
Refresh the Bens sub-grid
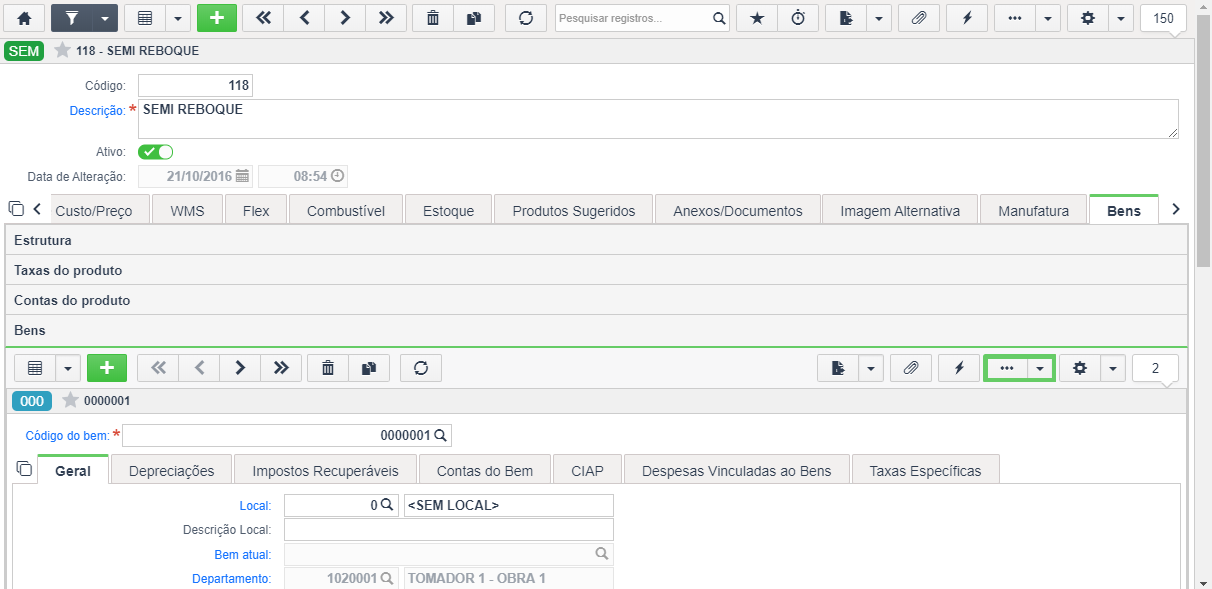tap(421, 368)
